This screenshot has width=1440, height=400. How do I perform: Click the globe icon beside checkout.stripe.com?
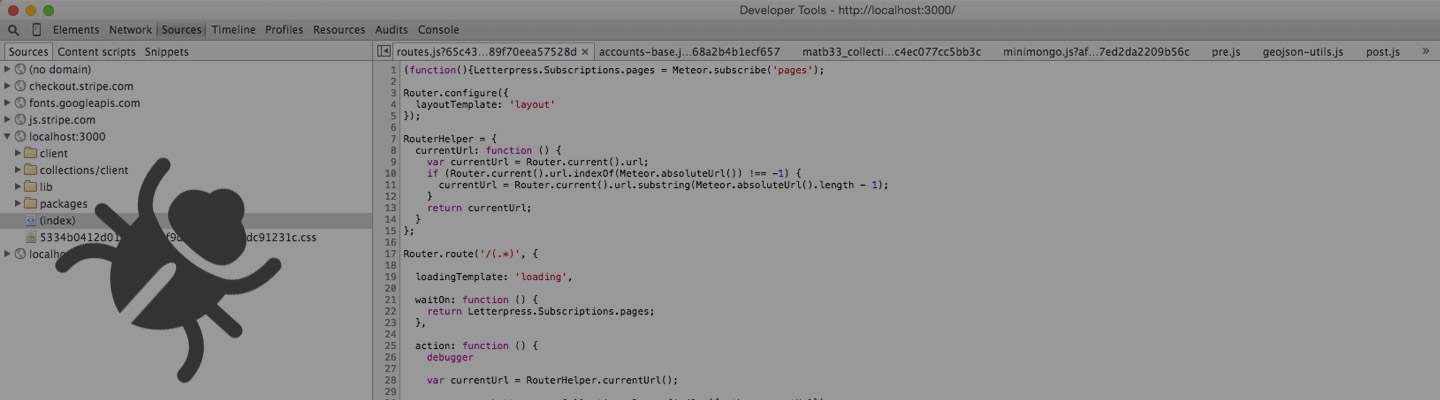(20, 86)
